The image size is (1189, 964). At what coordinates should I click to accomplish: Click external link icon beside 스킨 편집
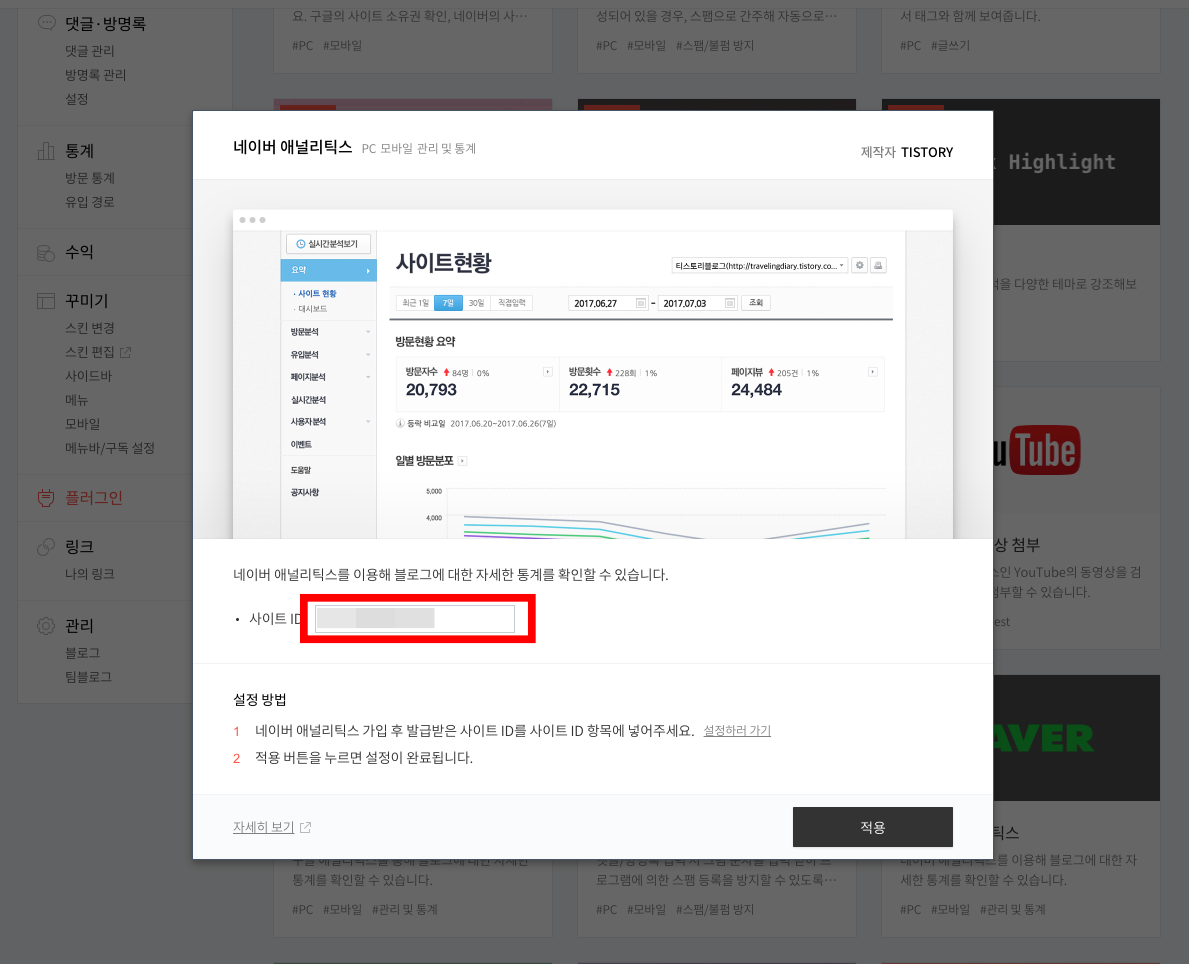click(x=126, y=352)
